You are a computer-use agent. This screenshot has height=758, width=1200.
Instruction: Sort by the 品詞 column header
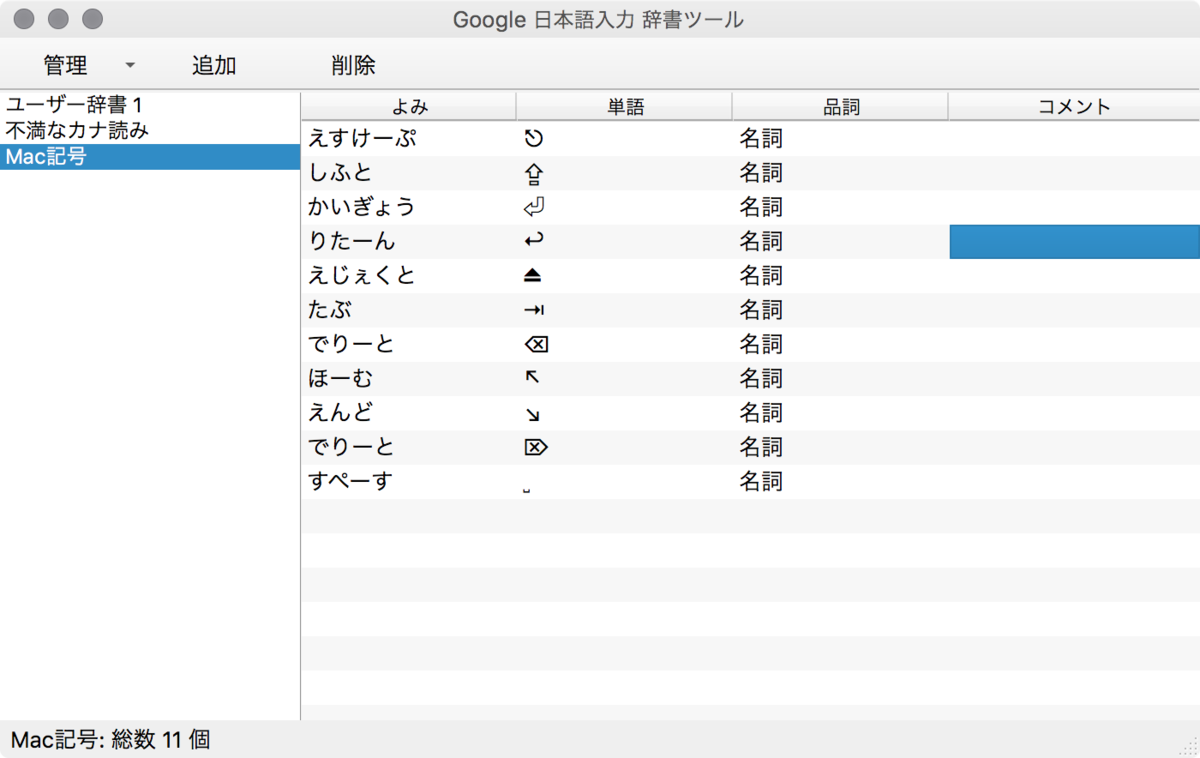[841, 106]
